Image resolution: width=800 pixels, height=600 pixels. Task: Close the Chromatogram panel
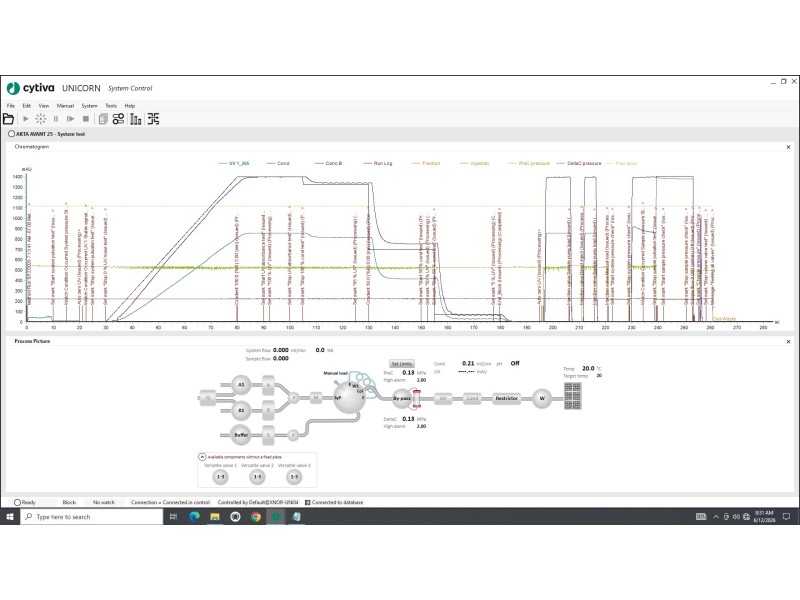pos(788,147)
